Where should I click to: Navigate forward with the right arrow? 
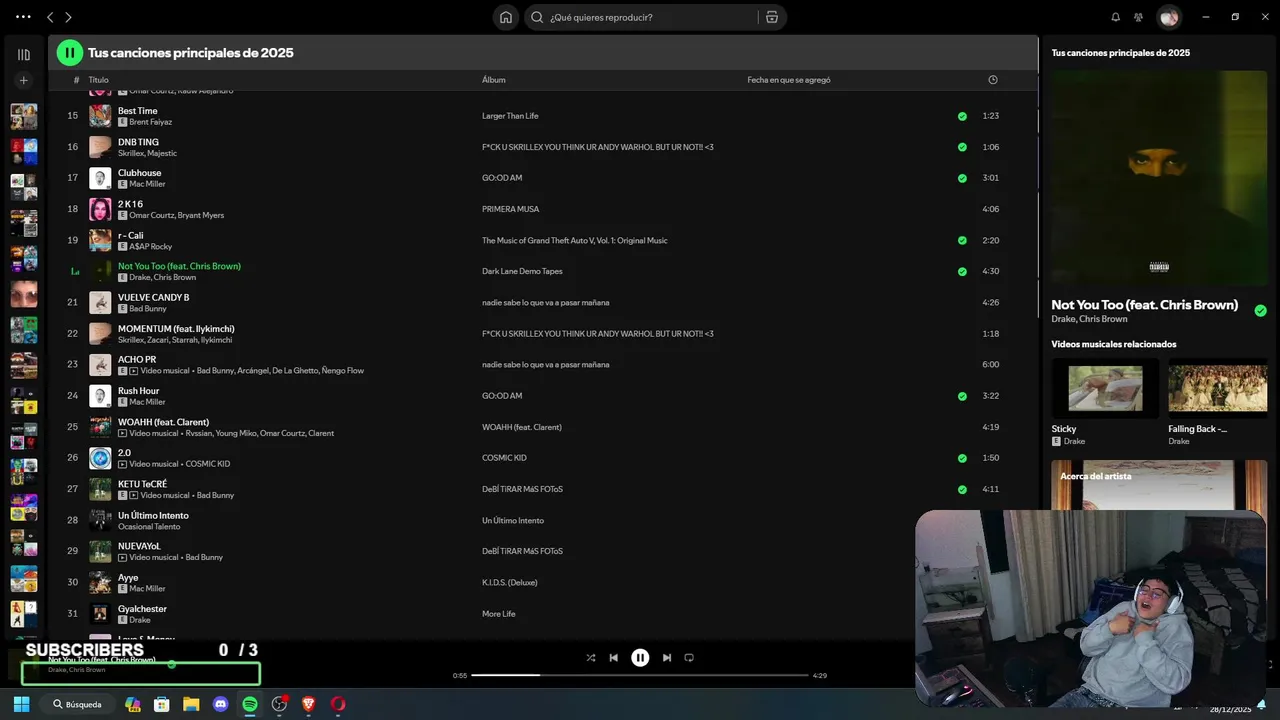point(68,17)
